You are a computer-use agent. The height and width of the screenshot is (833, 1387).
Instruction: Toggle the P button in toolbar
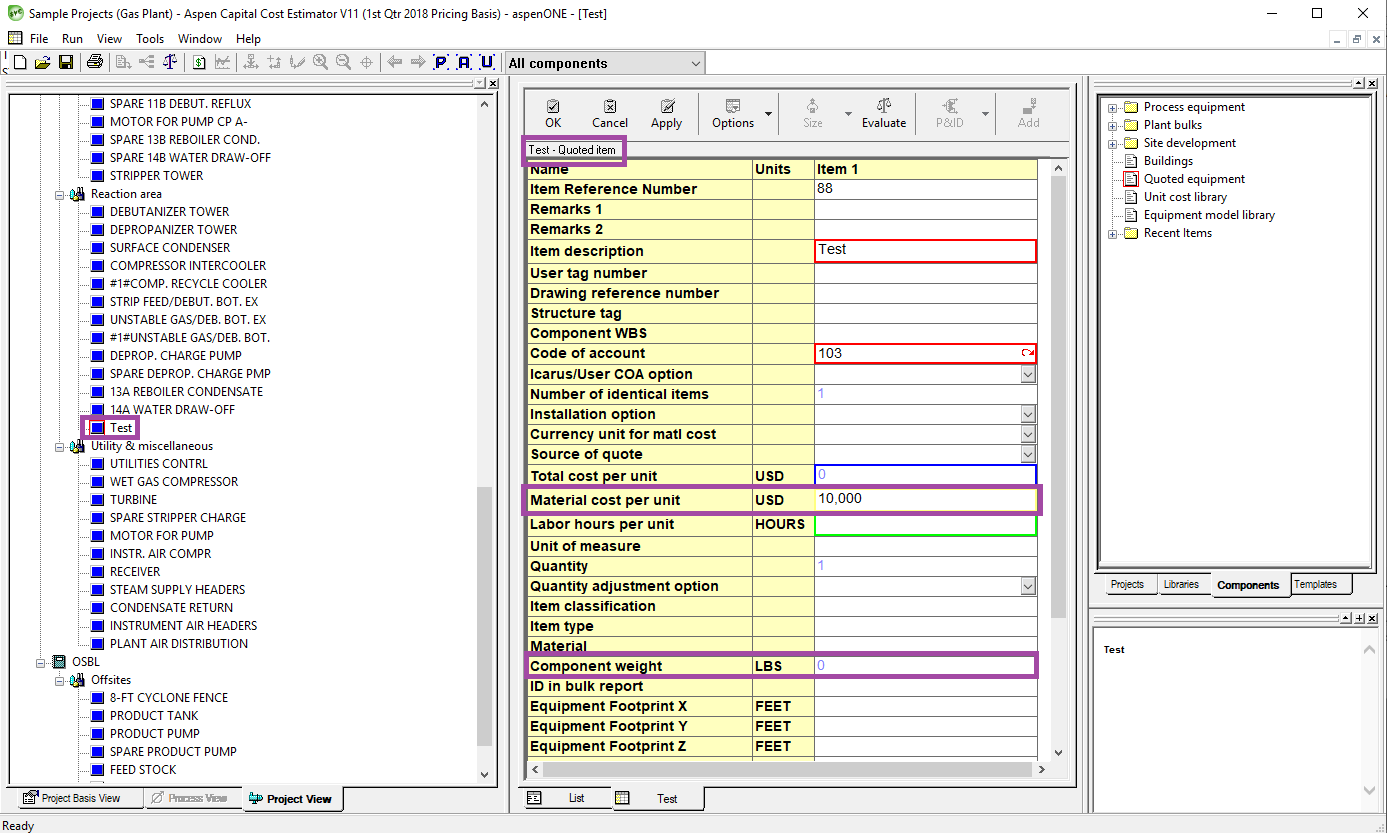coord(441,63)
